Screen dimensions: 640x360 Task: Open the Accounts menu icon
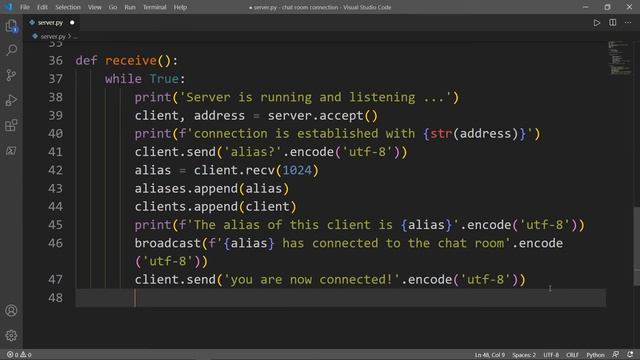point(11,311)
